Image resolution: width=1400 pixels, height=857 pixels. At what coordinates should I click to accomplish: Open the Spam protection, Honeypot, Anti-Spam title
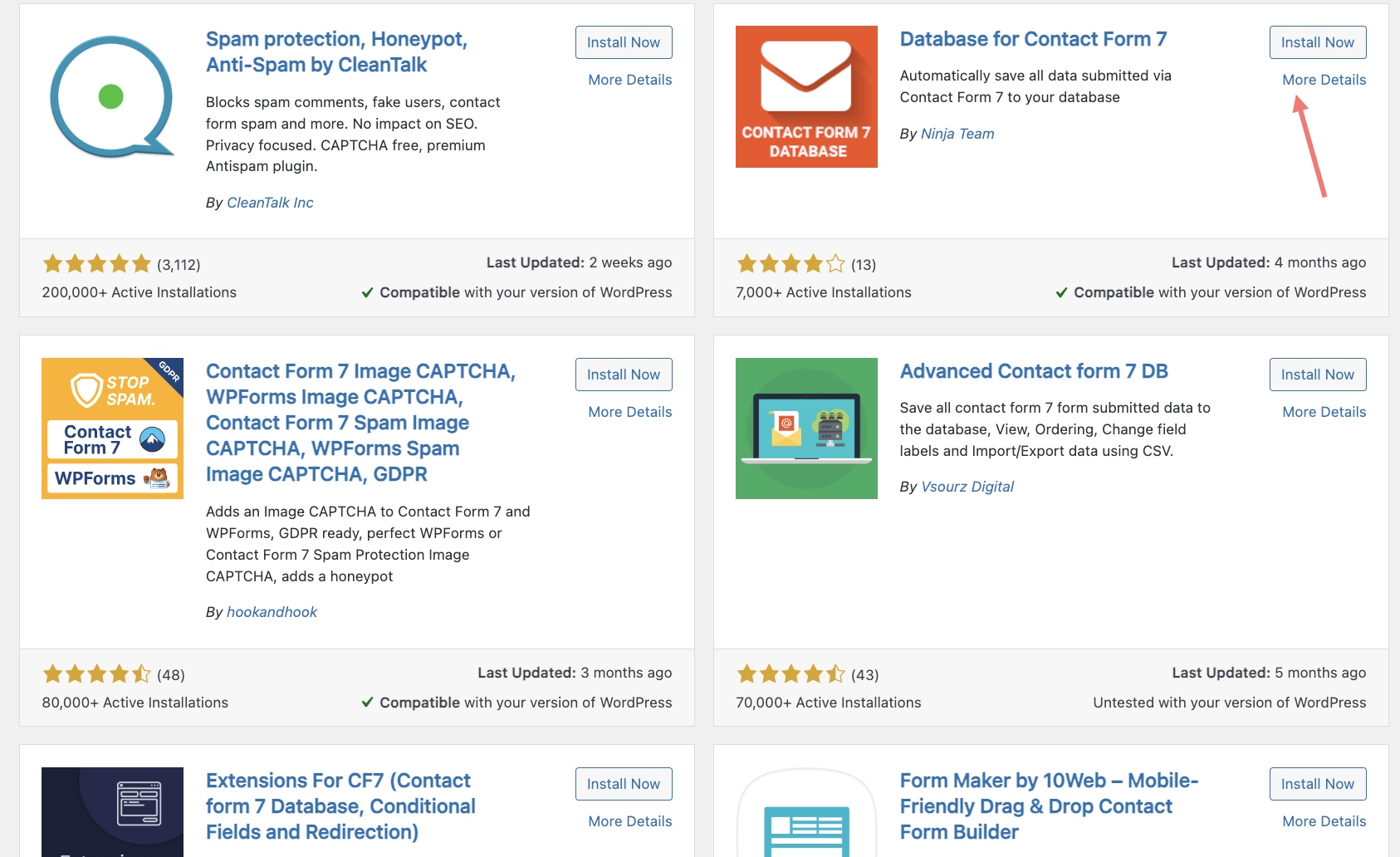pos(336,51)
